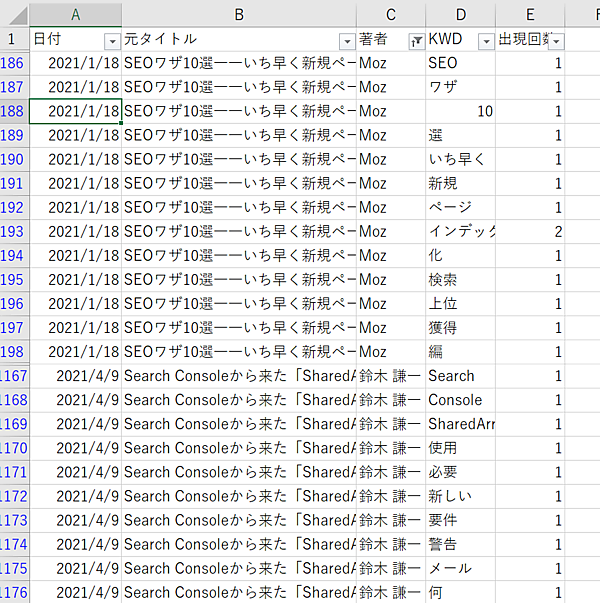
Task: Click the 2021/4/9 date cell in row 1174
Action: click(76, 545)
